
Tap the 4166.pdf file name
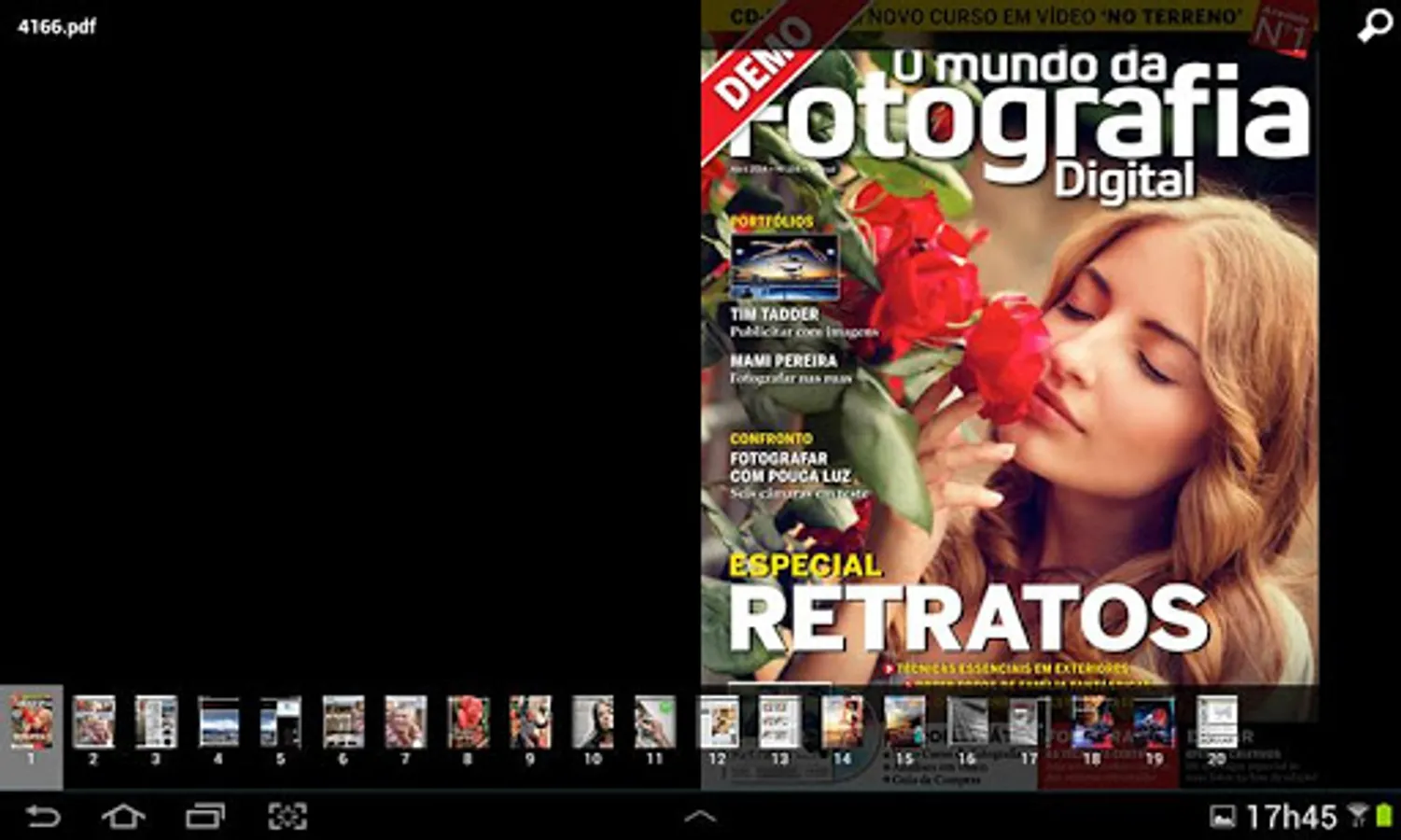coord(57,26)
